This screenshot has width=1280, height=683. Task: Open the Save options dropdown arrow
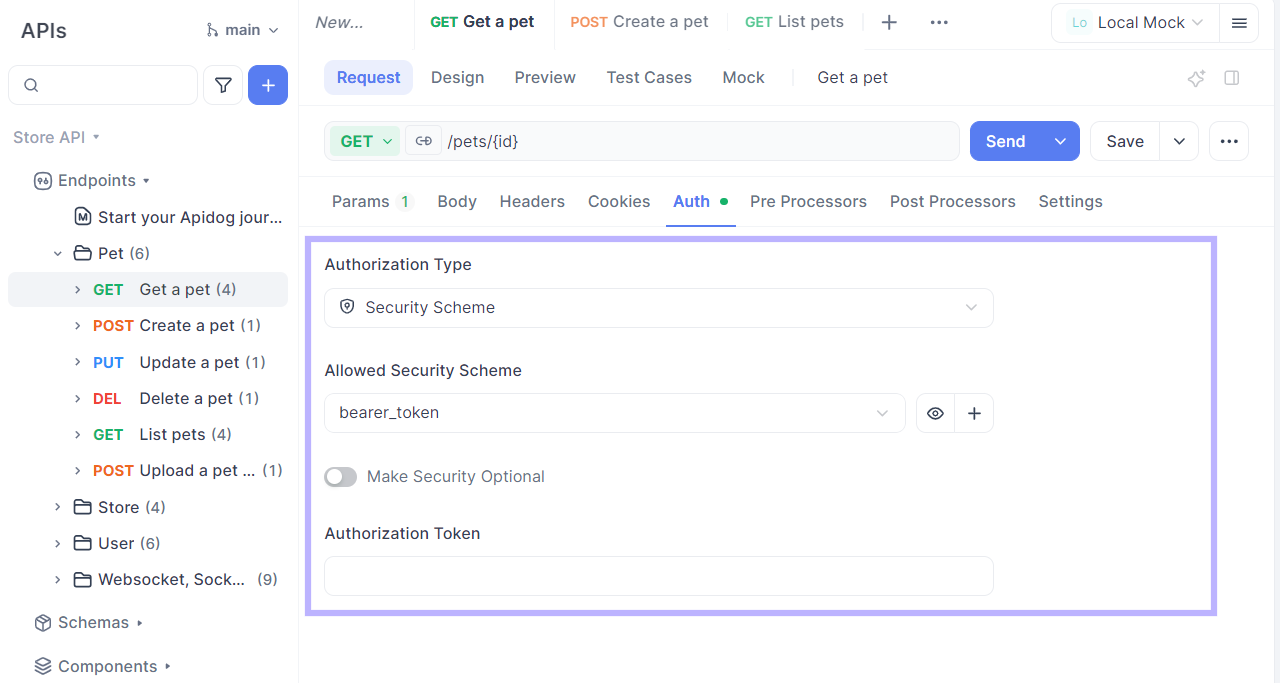tap(1179, 141)
